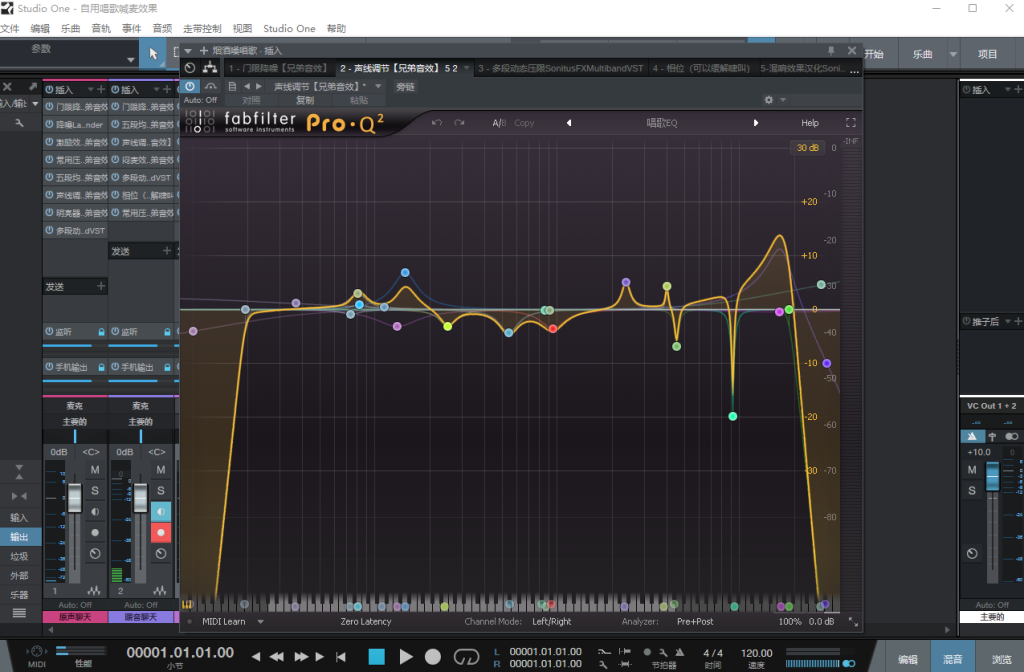Toggle the piano display icon

point(187,605)
